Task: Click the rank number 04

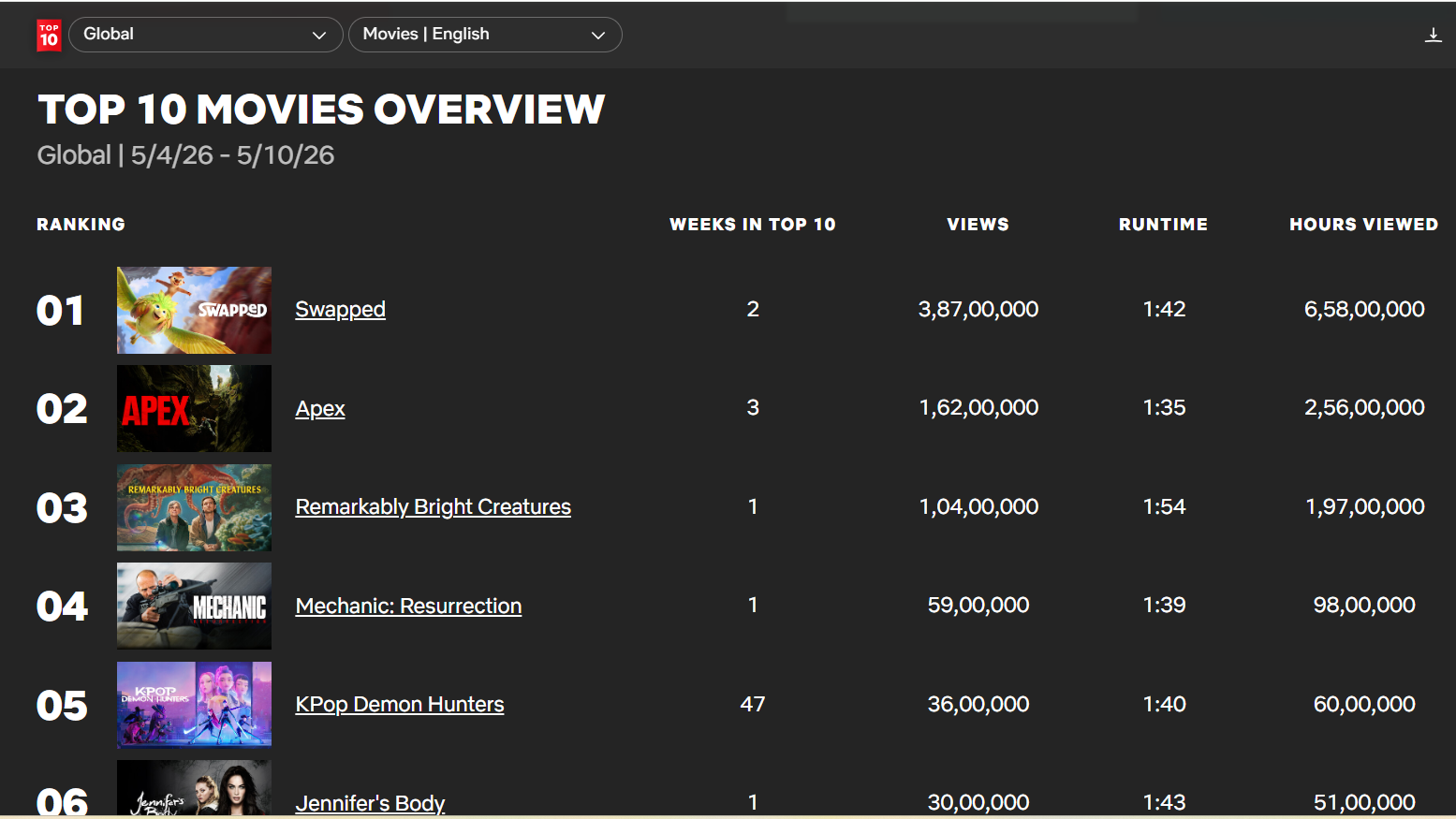Action: click(x=62, y=607)
